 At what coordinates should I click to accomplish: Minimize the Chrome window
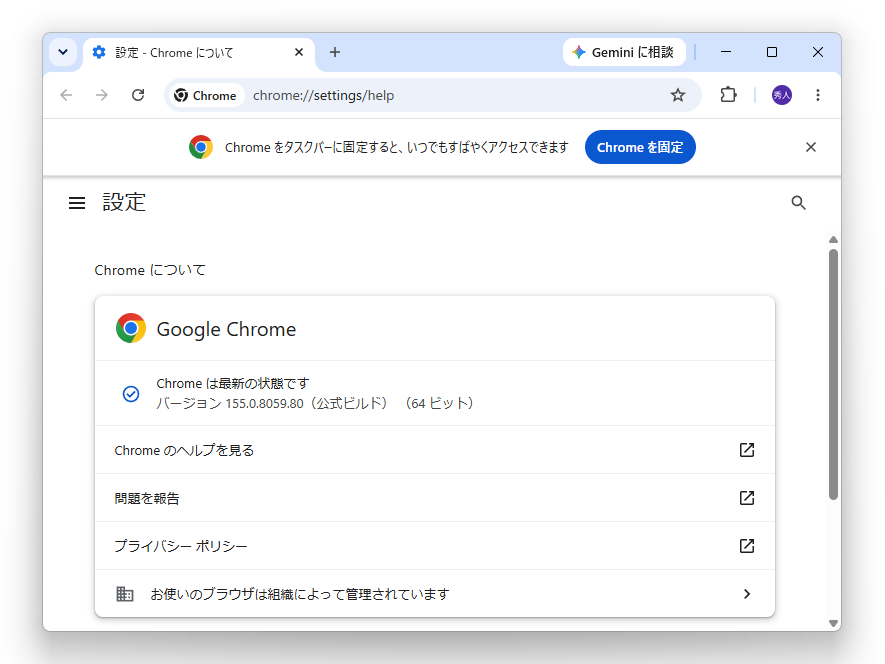pyautogui.click(x=726, y=52)
